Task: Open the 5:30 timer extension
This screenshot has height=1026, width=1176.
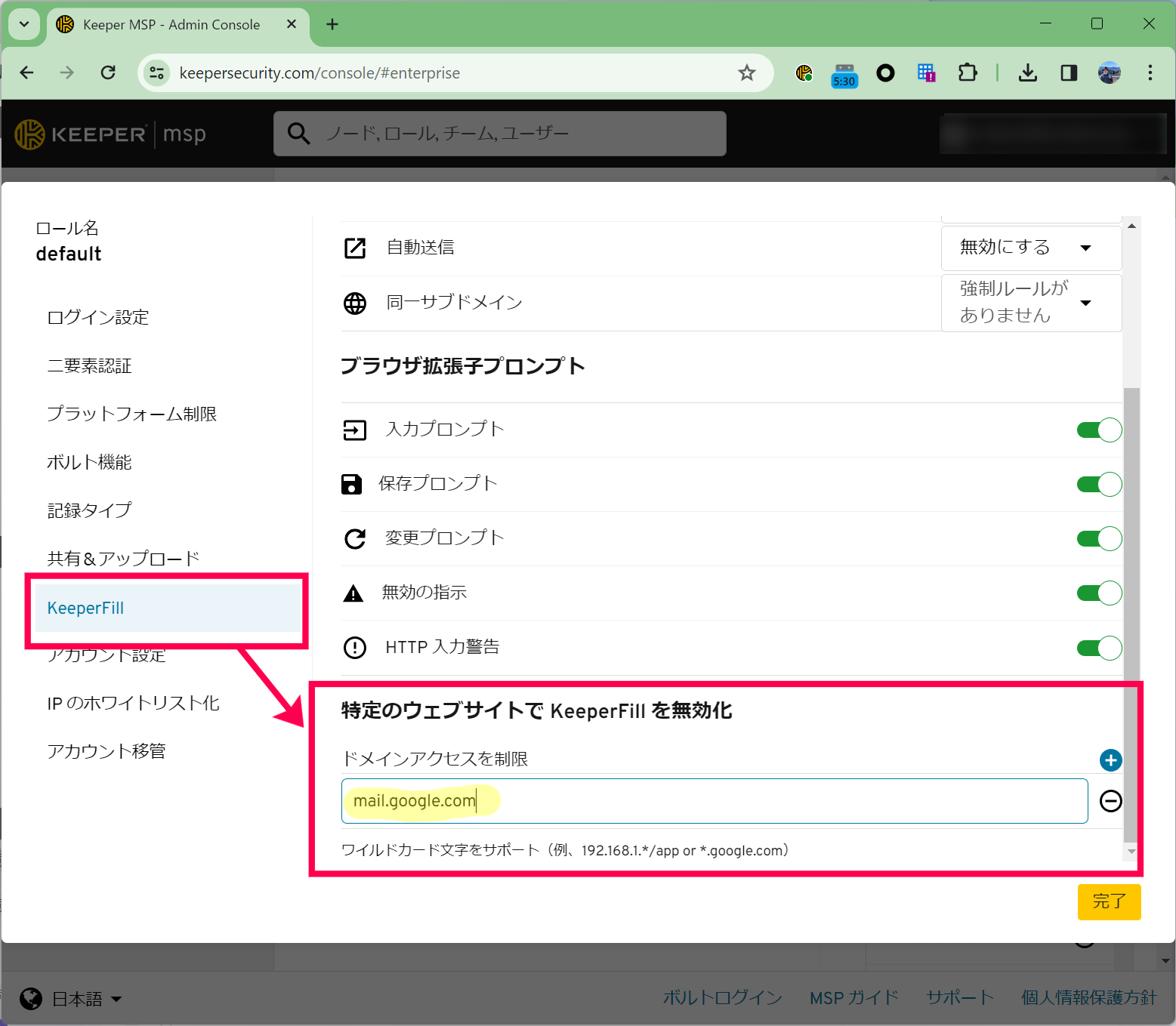Action: tap(844, 75)
